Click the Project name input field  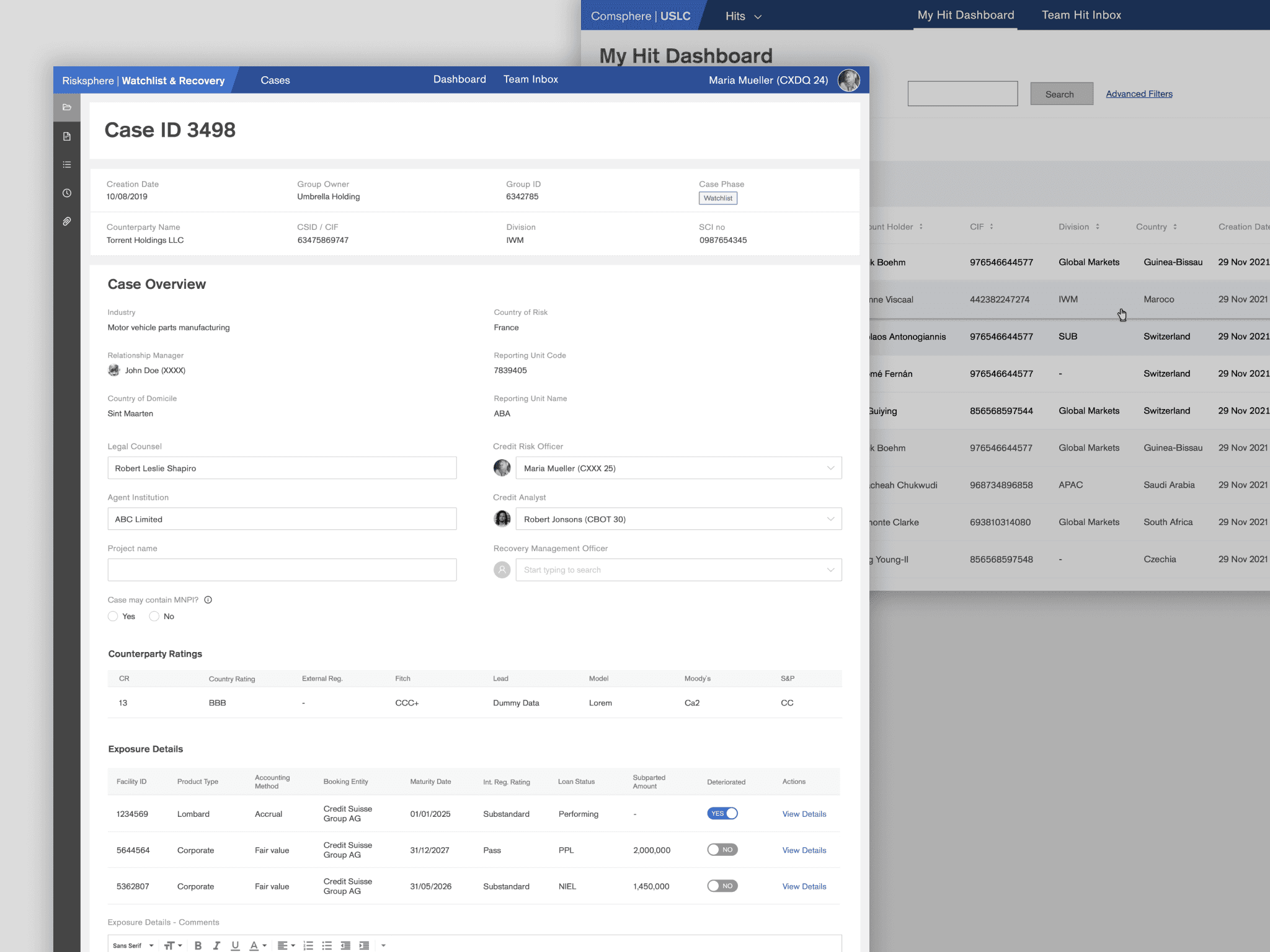coord(282,570)
